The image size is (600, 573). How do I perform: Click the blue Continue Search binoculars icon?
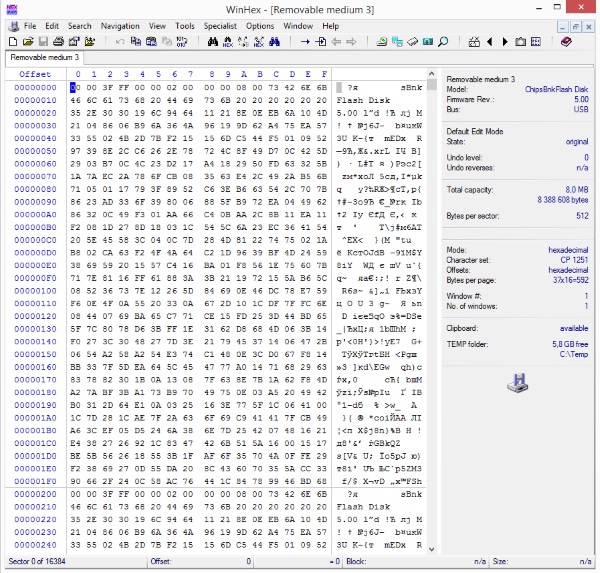coord(274,41)
